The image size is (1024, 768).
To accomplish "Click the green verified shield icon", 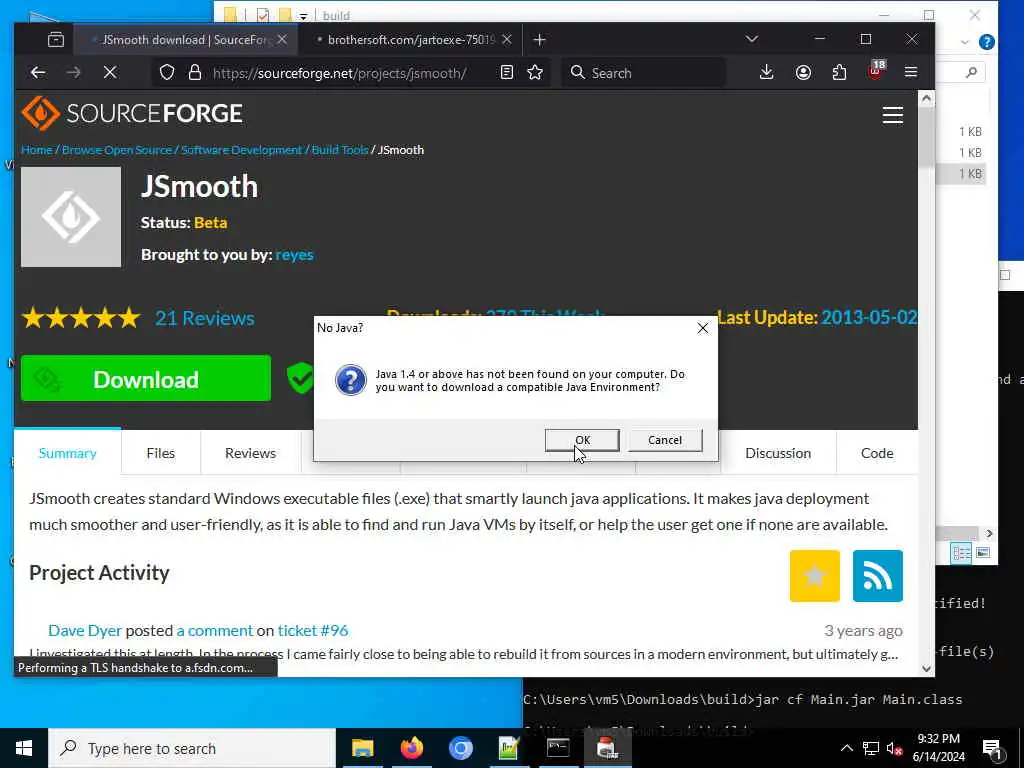I will (300, 378).
